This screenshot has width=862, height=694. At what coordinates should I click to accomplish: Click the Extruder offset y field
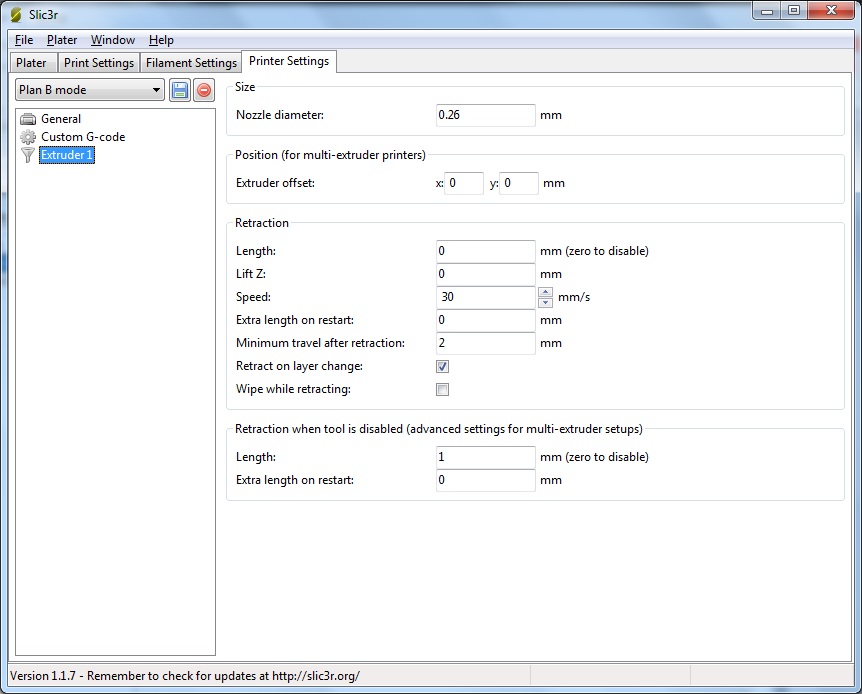click(x=519, y=183)
